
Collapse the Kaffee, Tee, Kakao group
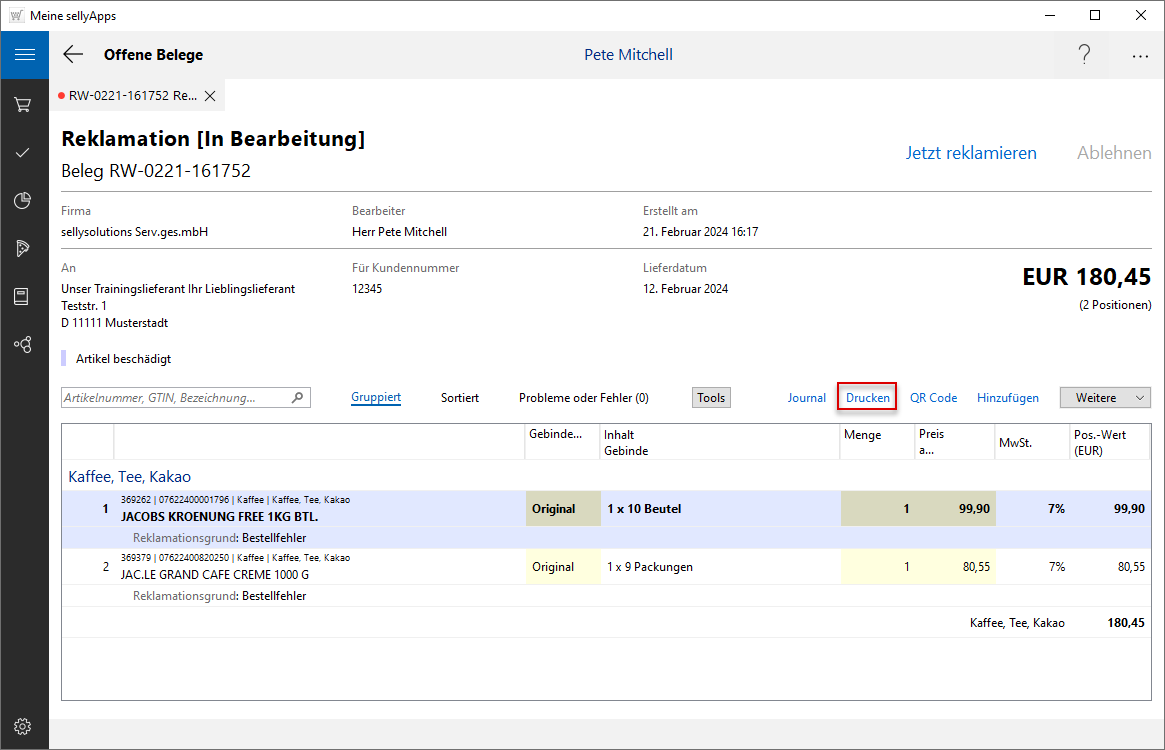[x=129, y=477]
